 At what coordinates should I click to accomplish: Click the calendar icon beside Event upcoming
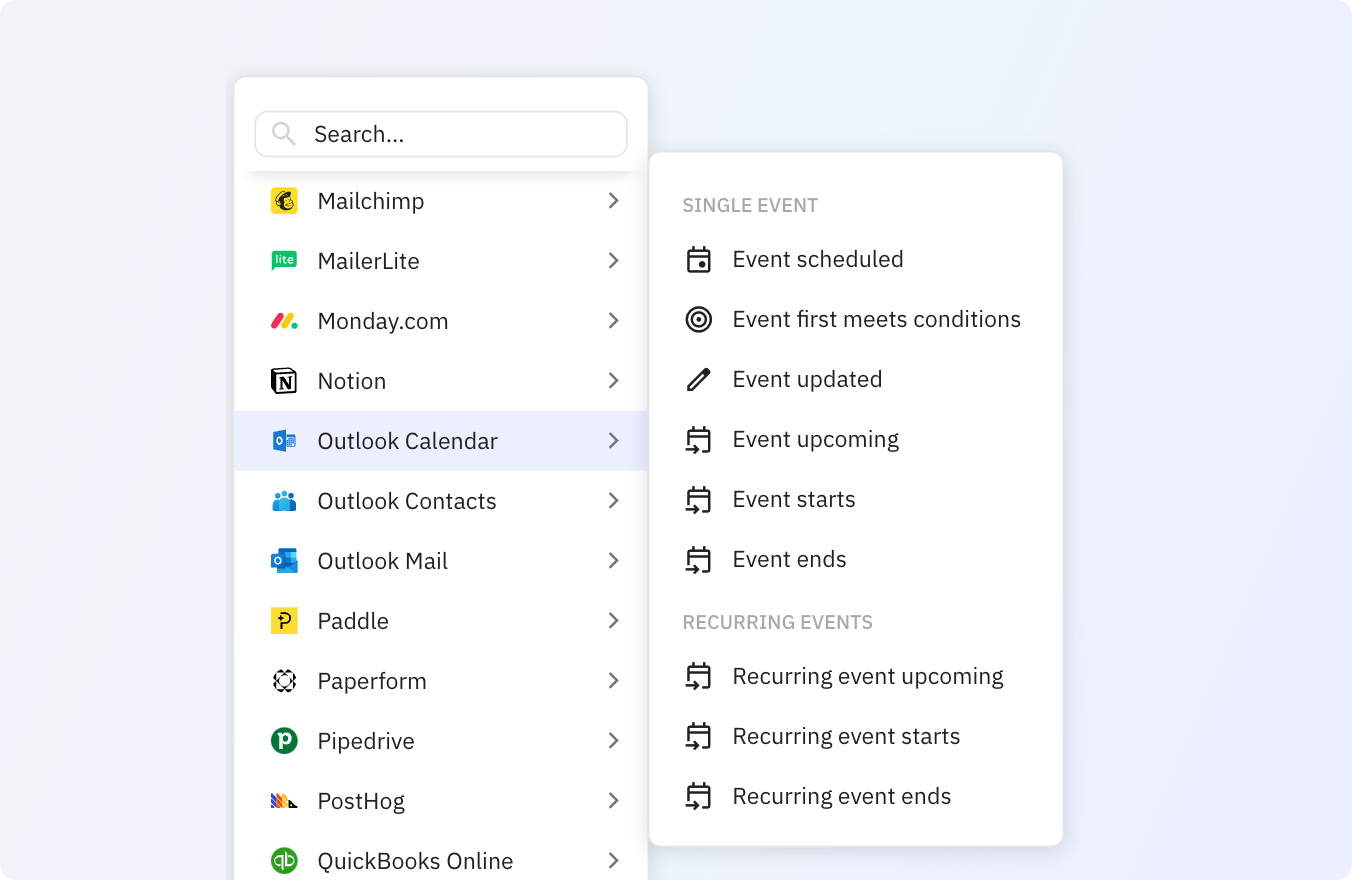pos(699,440)
